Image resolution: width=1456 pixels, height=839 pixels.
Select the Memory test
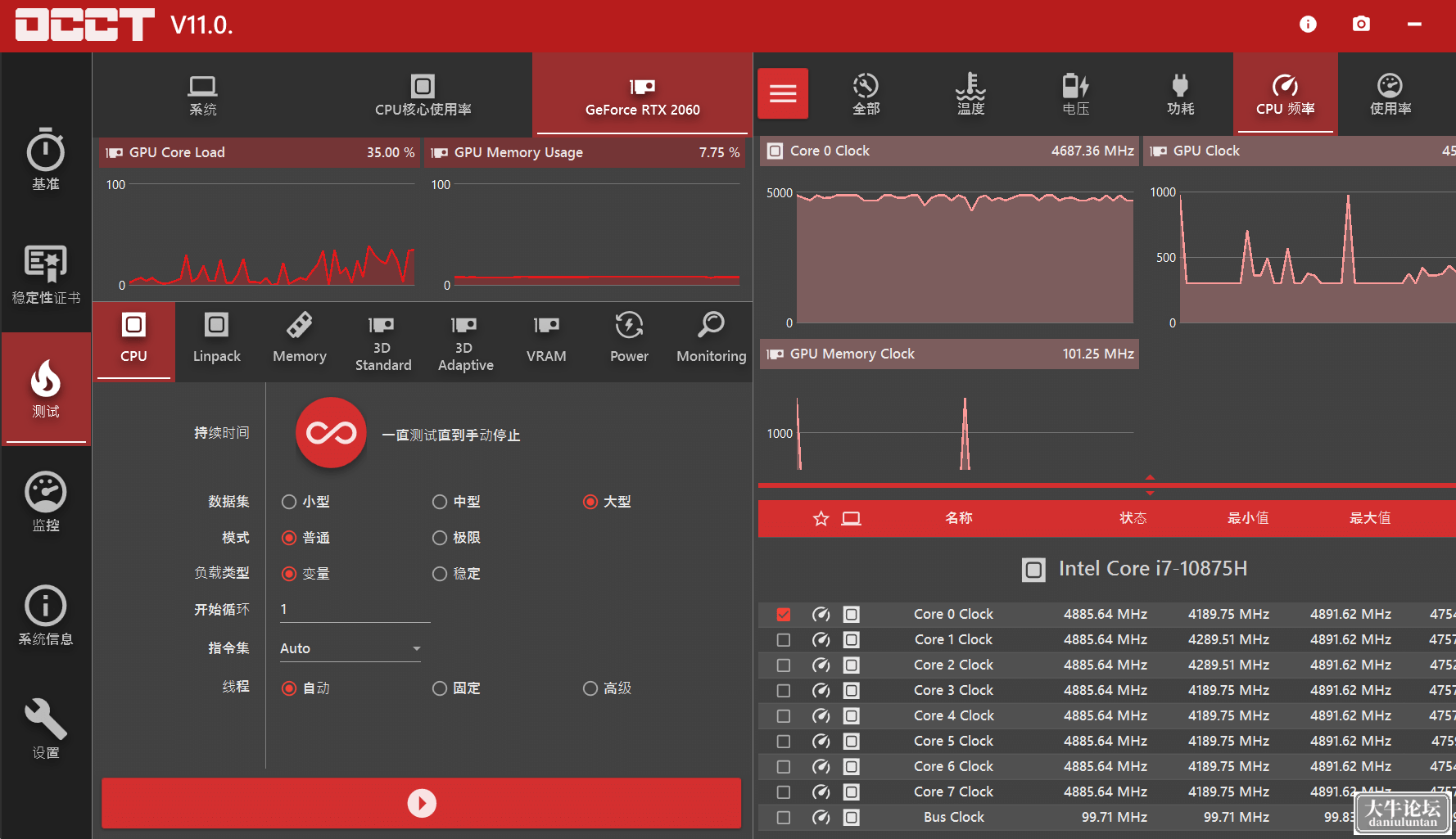tap(300, 341)
